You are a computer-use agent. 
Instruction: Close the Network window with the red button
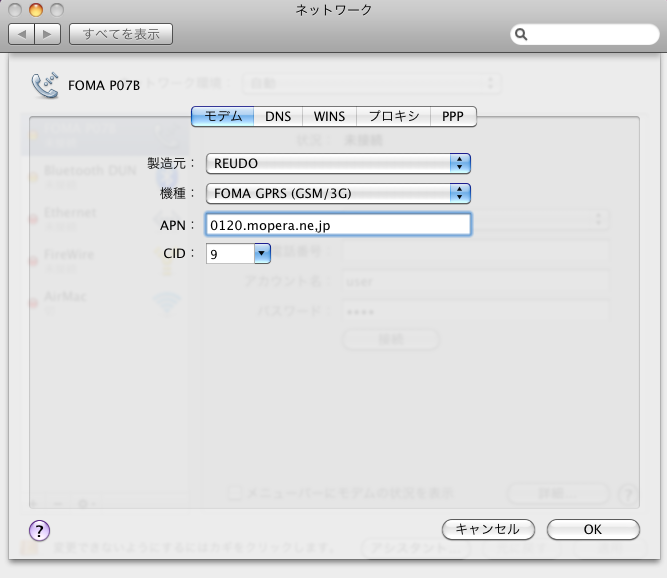16,10
